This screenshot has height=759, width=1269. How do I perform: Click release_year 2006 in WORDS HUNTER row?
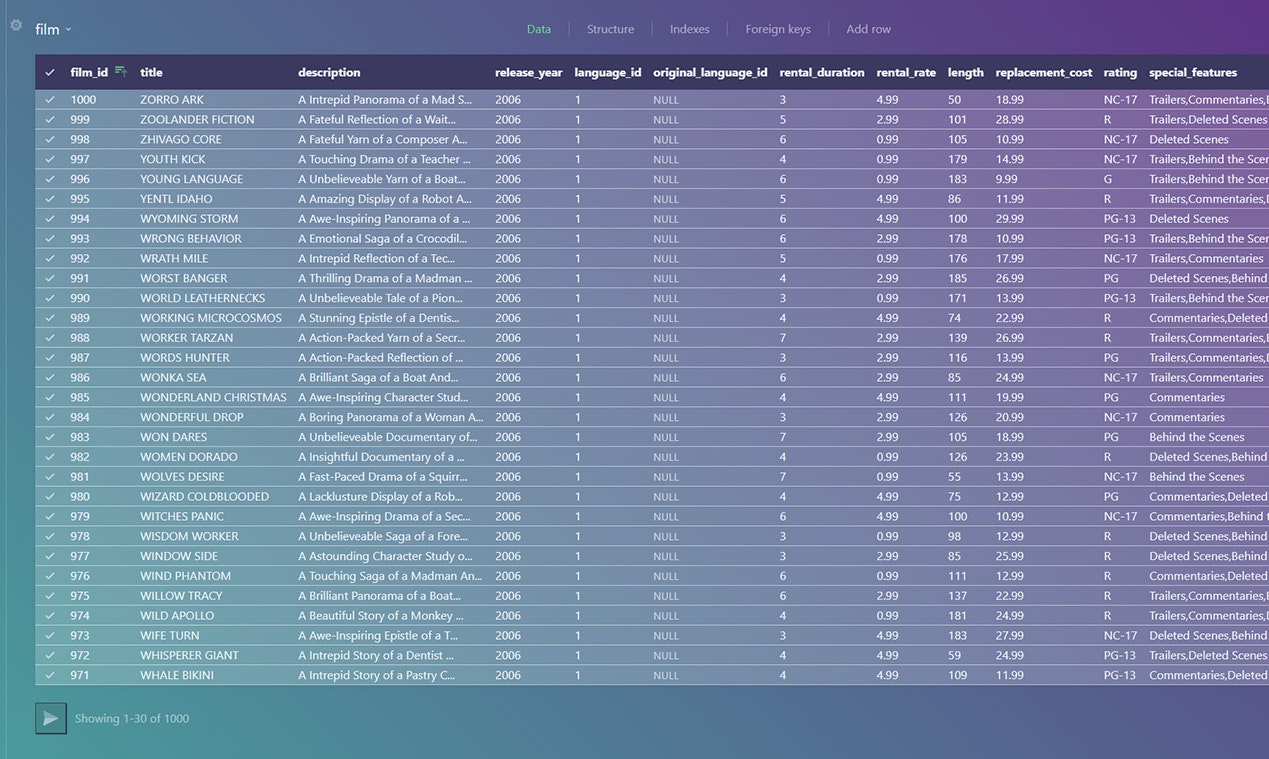click(x=508, y=358)
